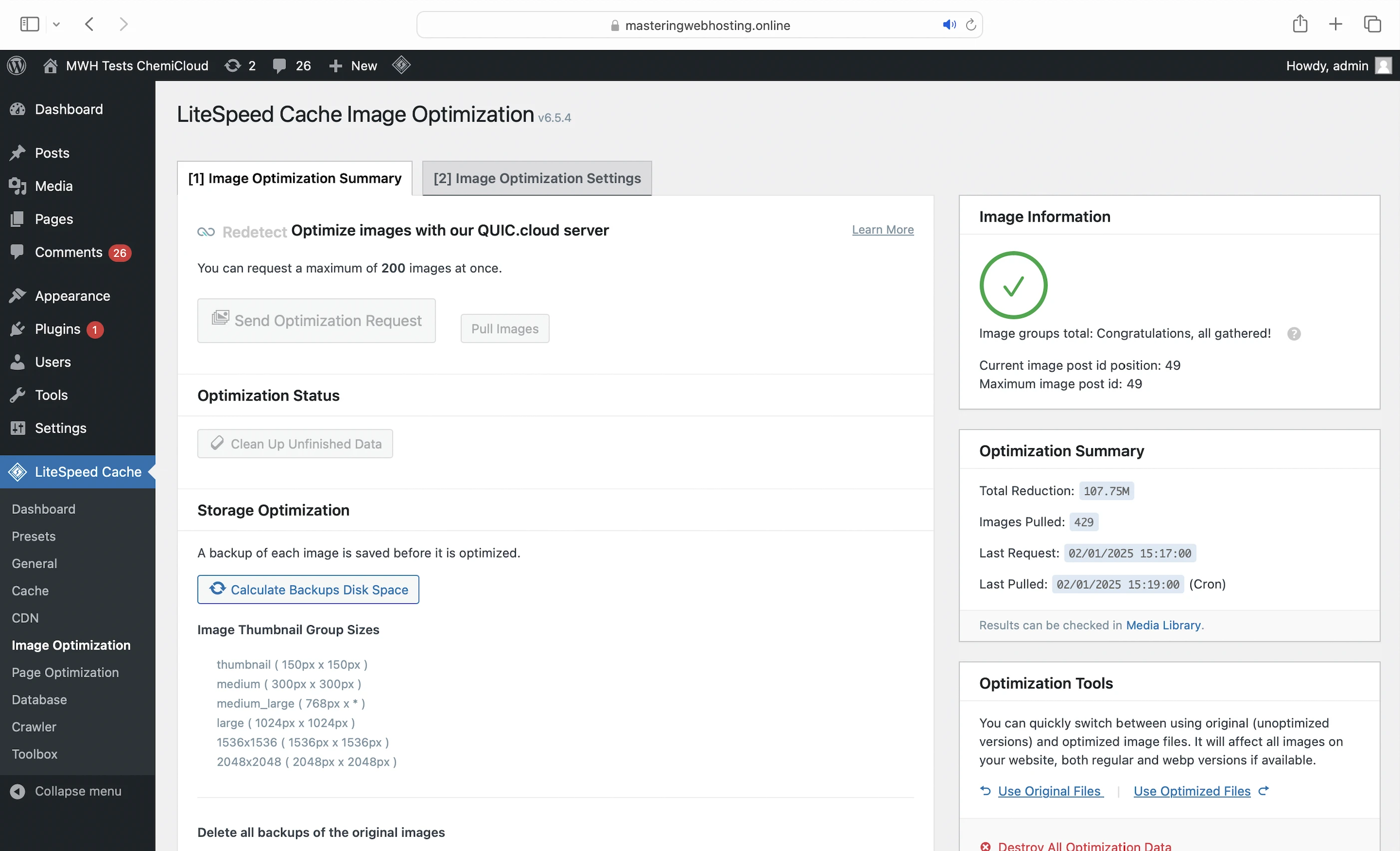Show tab overview icon in Safari
Viewport: 1400px width, 851px height.
1372,24
